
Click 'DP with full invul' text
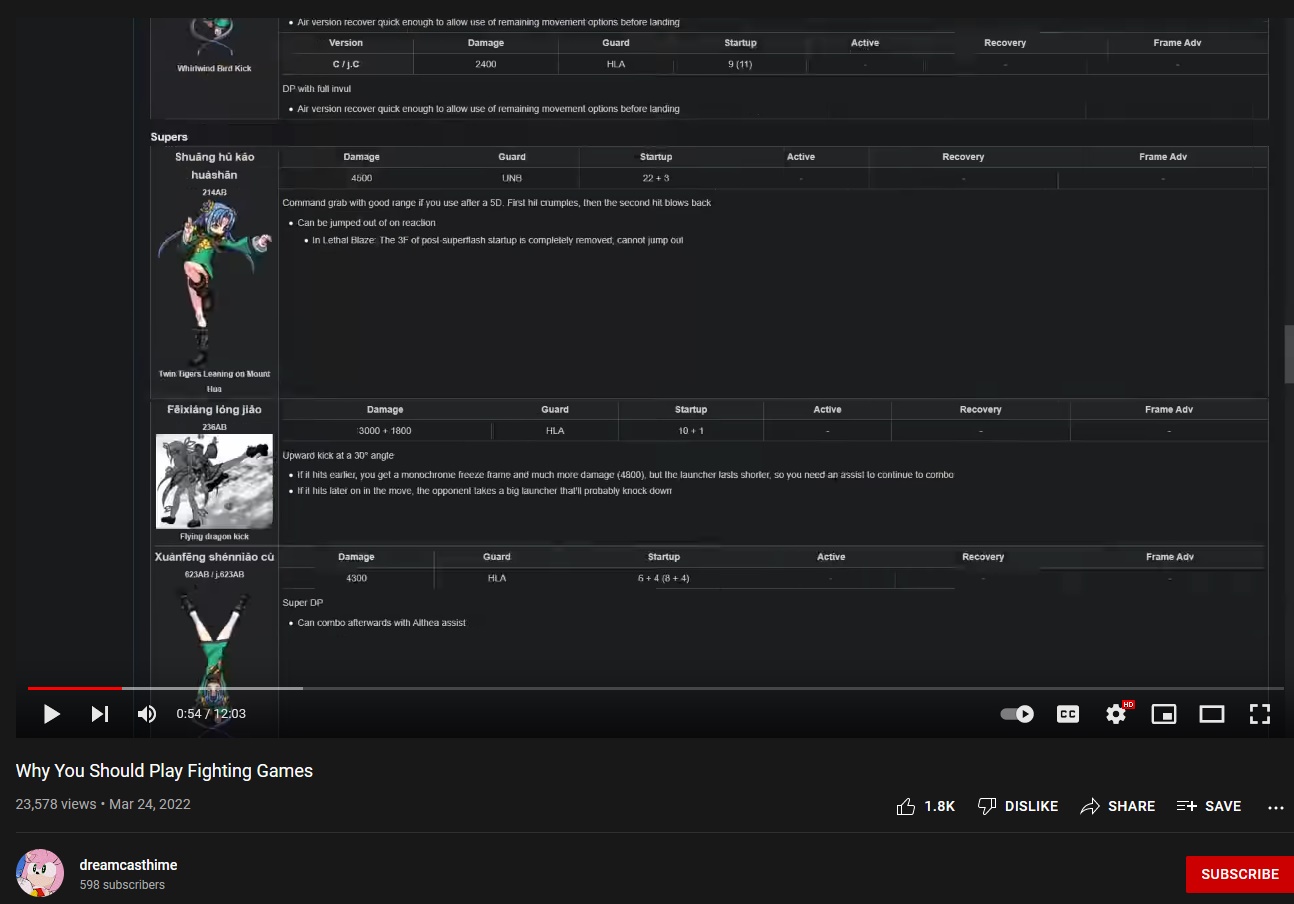tap(316, 89)
